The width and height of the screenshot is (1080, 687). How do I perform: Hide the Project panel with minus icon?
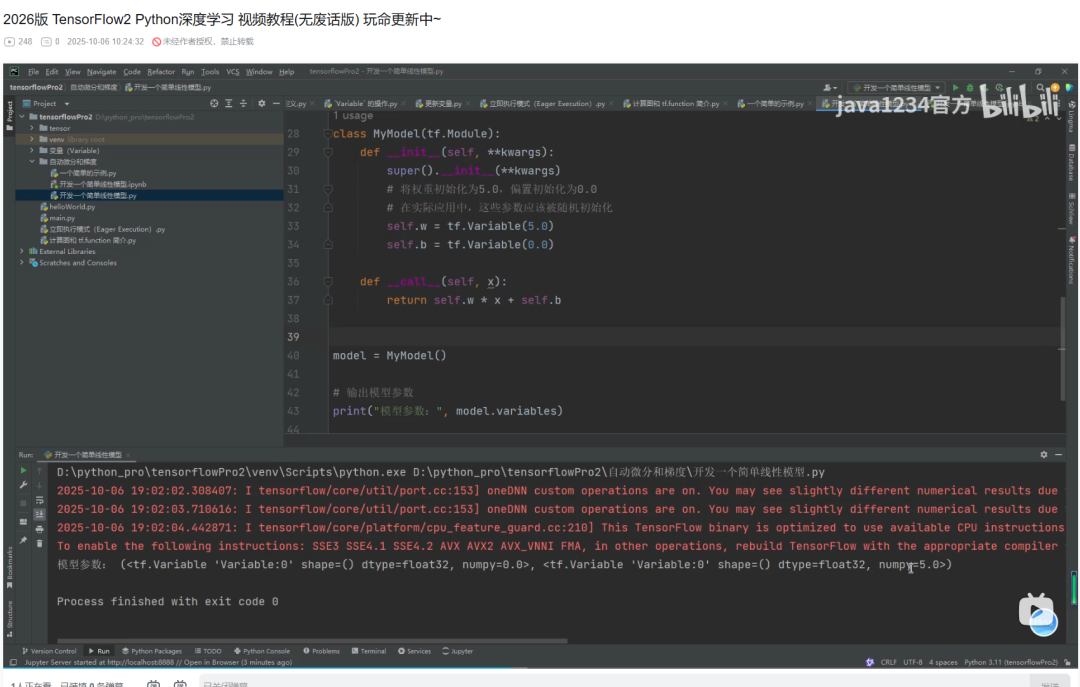(276, 103)
